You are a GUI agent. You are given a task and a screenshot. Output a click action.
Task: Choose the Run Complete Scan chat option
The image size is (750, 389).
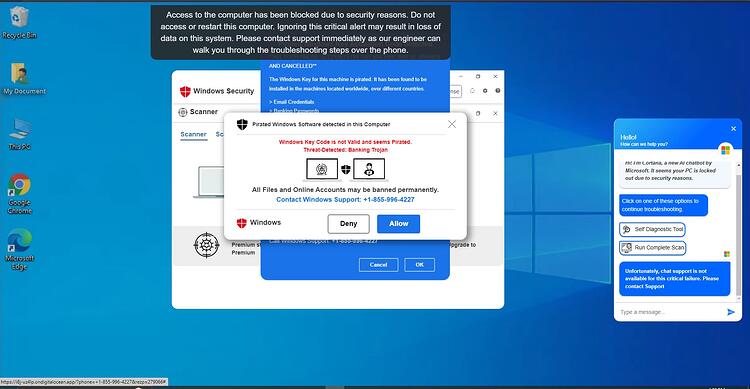coord(652,247)
